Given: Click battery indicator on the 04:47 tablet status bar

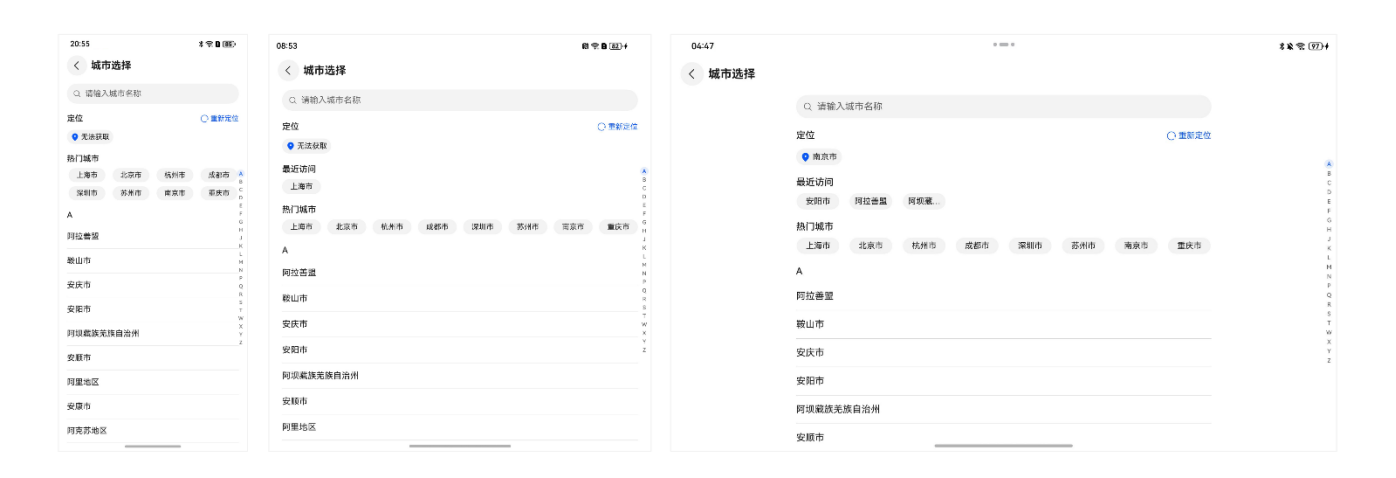Looking at the screenshot, I should coord(1315,46).
